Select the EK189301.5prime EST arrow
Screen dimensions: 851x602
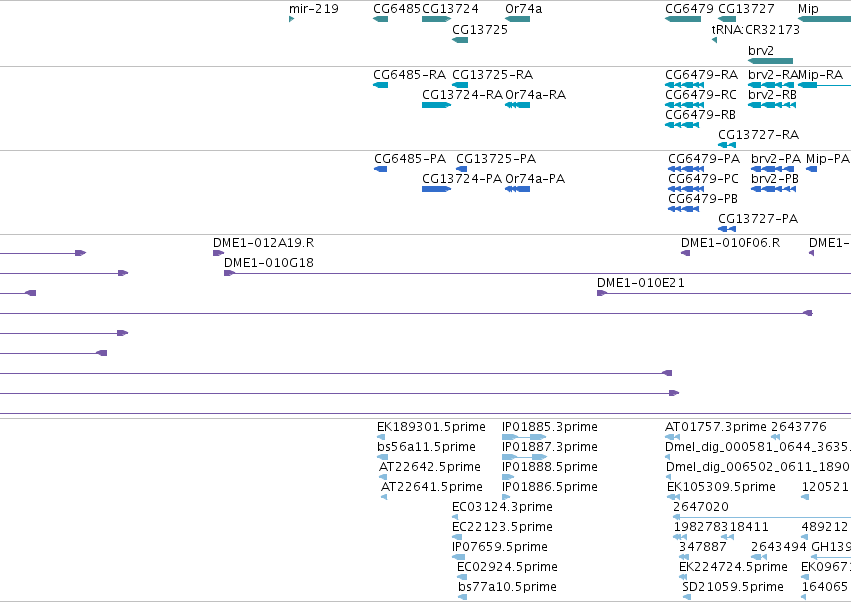(x=380, y=437)
